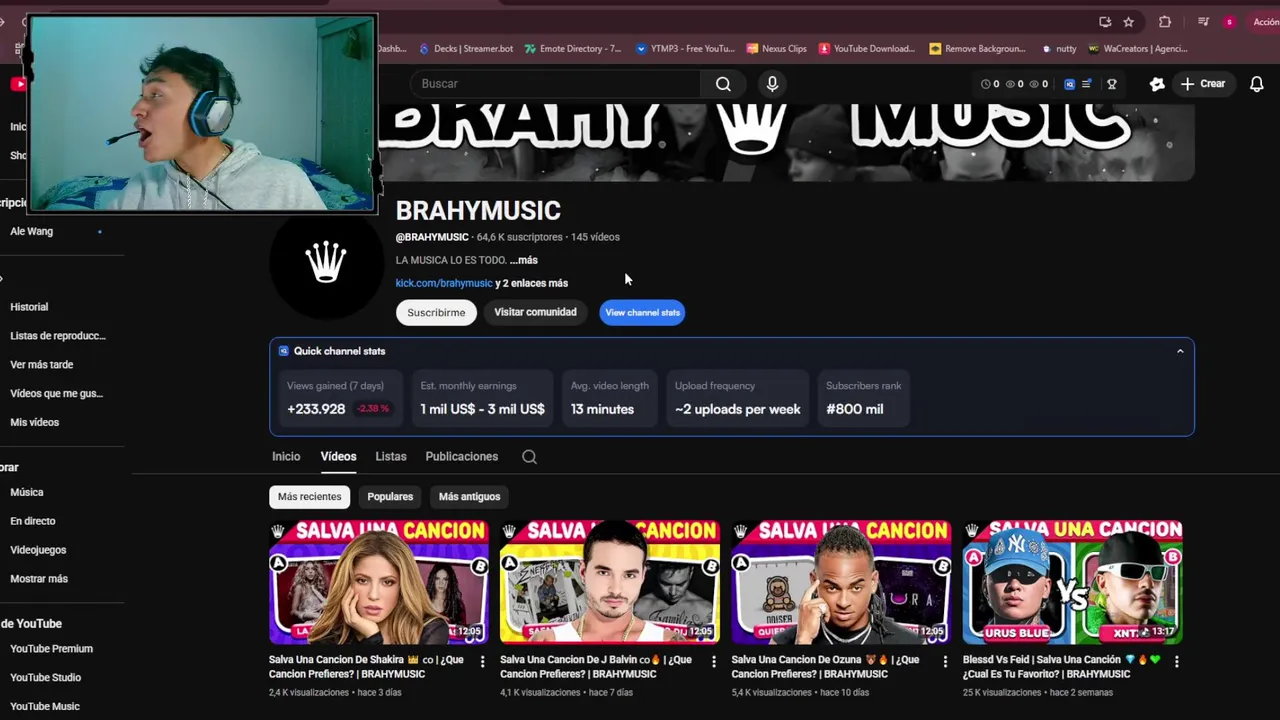Open options menu for Ozuna video
The height and width of the screenshot is (720, 1280).
click(945, 661)
